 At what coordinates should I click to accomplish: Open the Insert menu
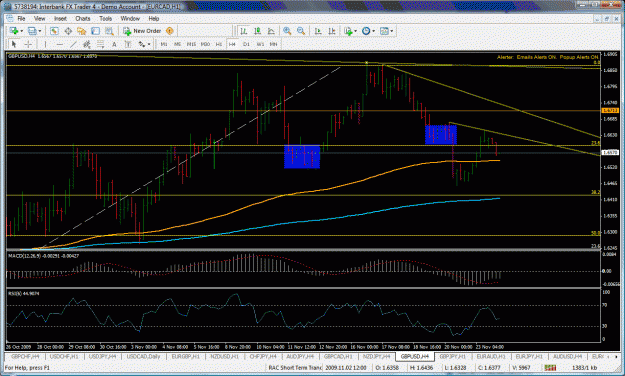[x=61, y=18]
